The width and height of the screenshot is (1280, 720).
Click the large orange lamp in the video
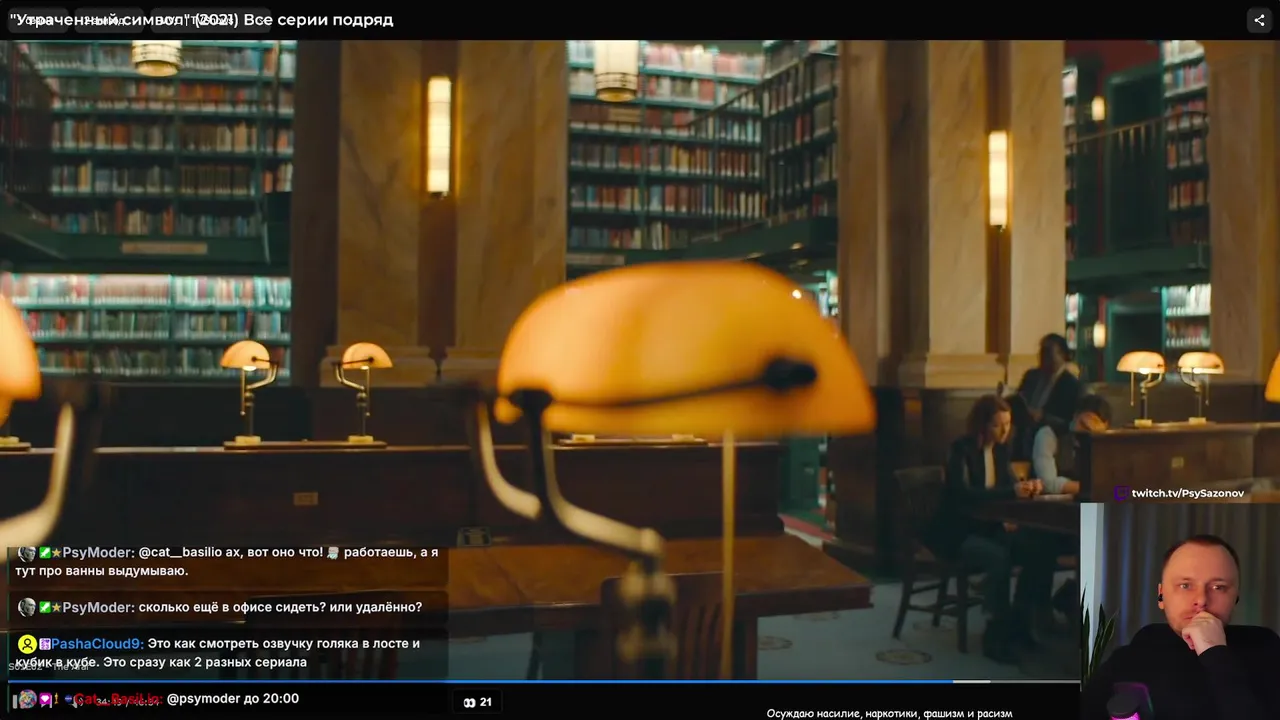point(685,350)
